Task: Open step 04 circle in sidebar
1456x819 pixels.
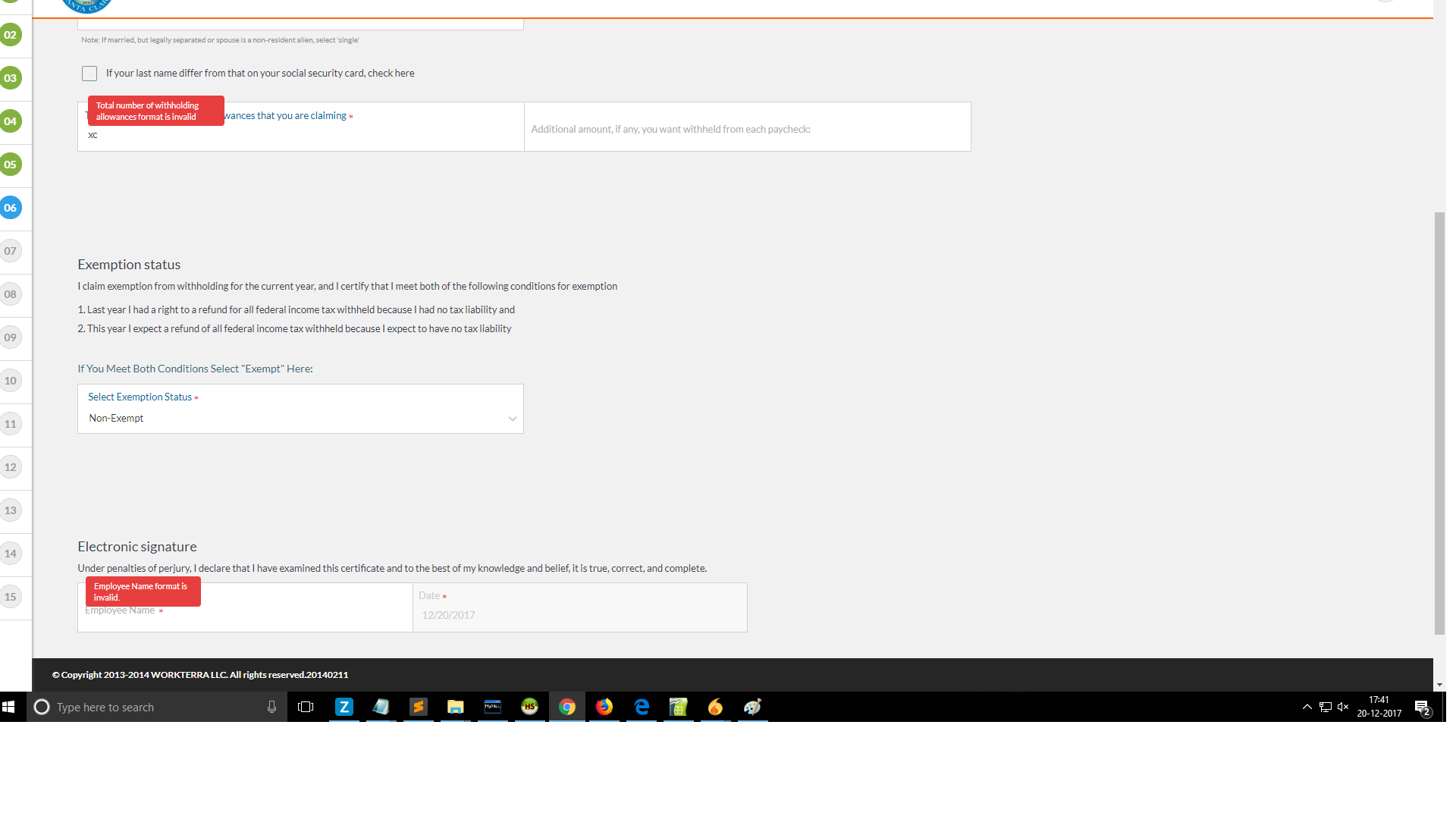Action: pyautogui.click(x=11, y=121)
